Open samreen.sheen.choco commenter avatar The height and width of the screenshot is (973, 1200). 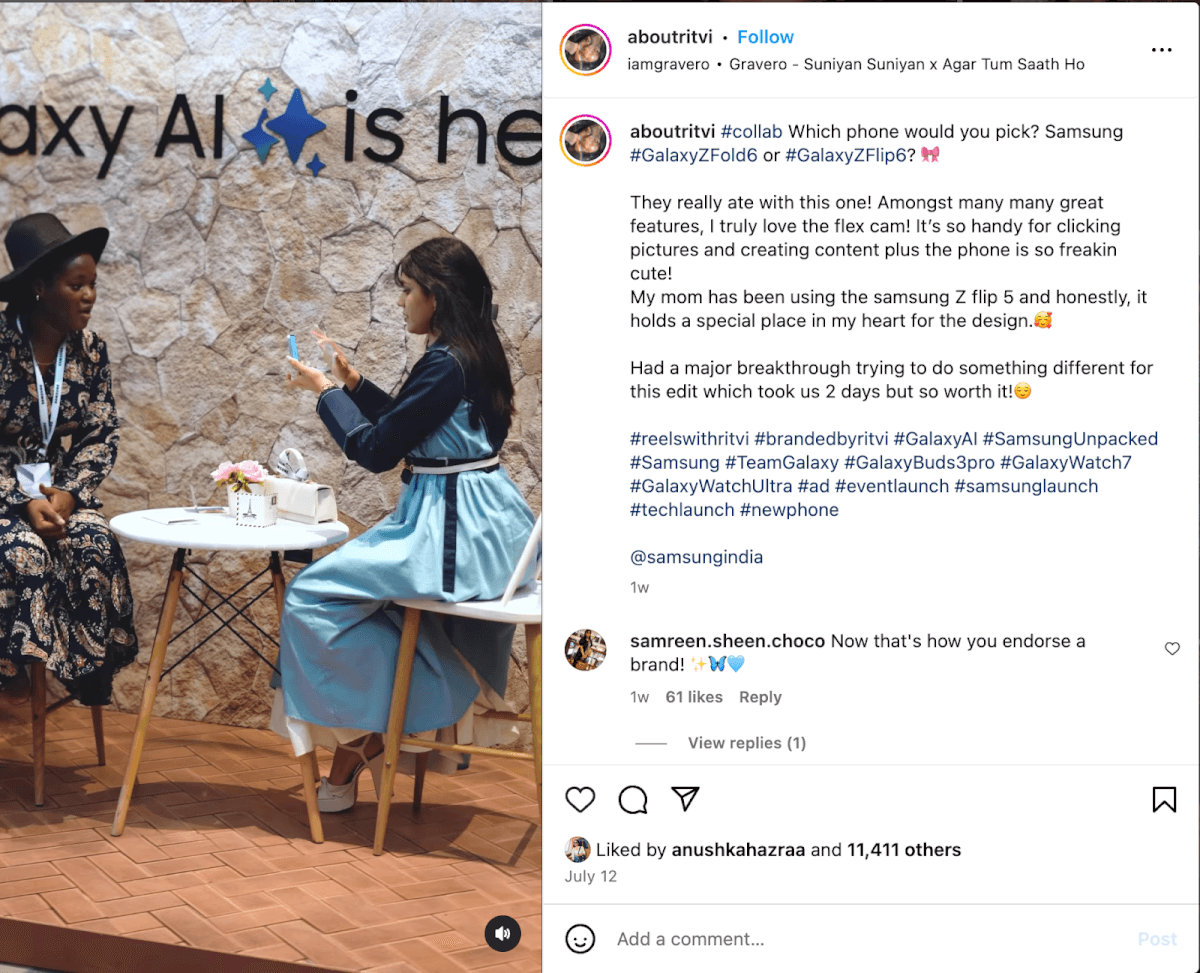click(585, 650)
